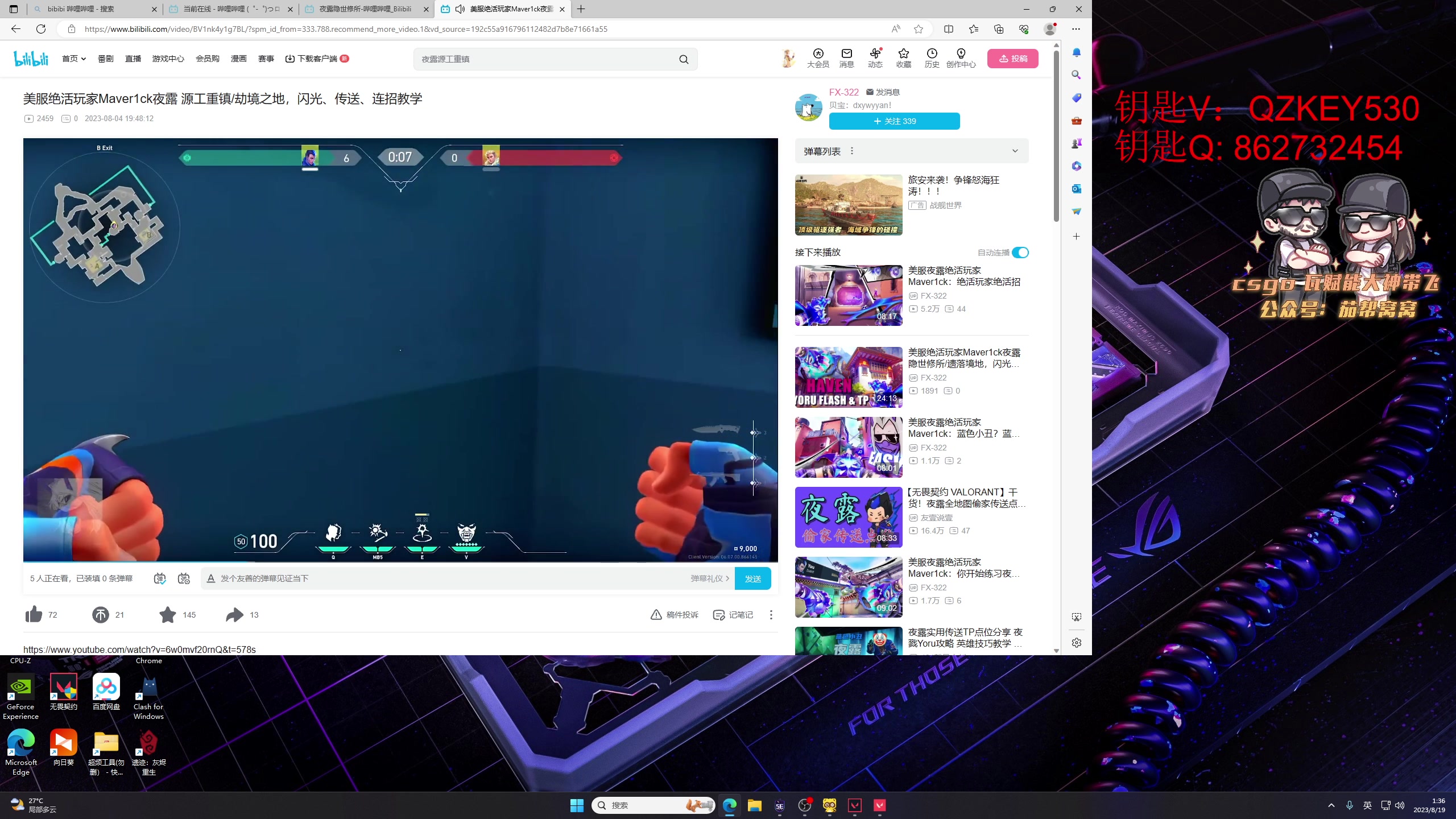Open Edge sidebar search icon
Image resolution: width=1456 pixels, height=819 pixels.
(x=1076, y=75)
